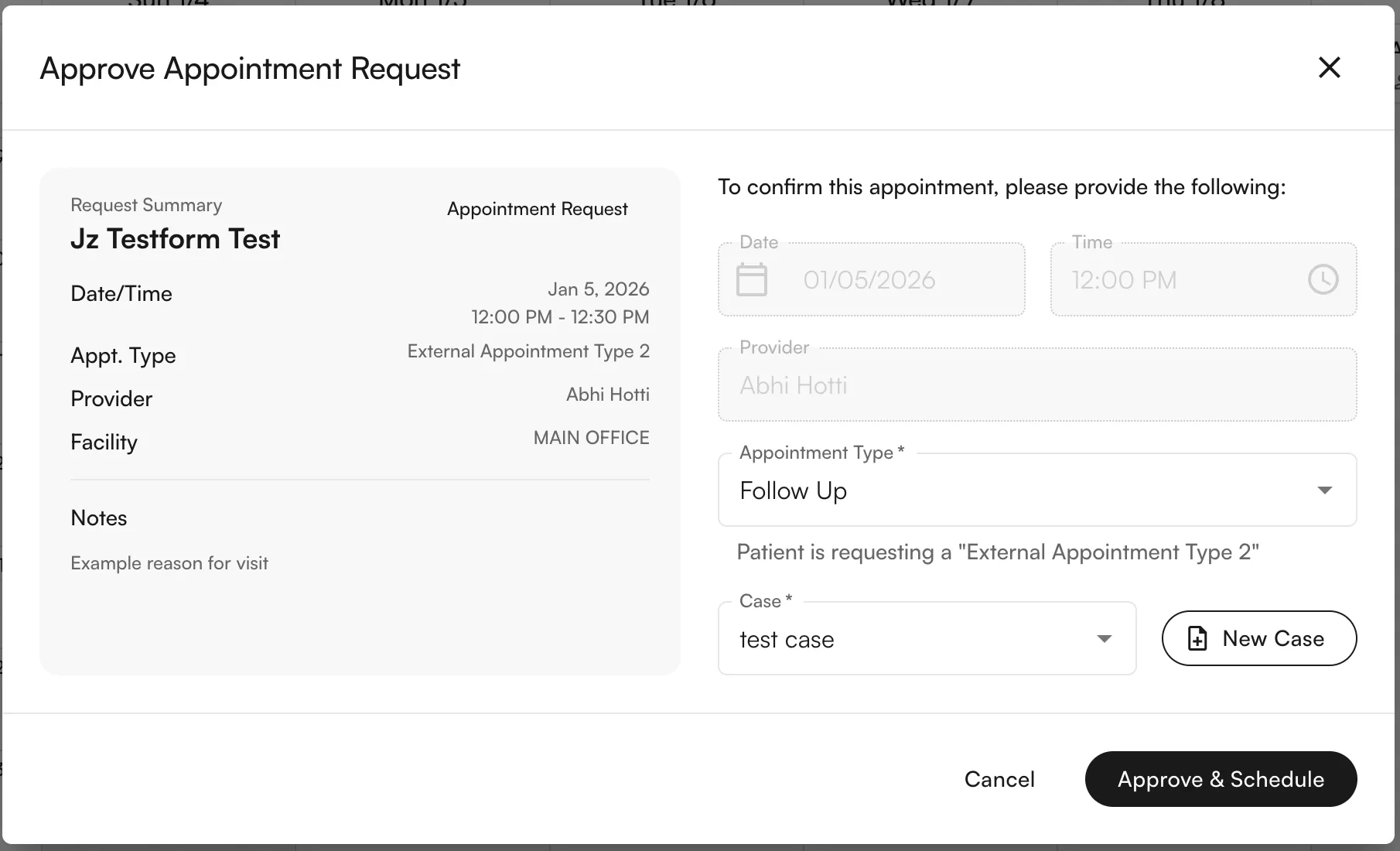Click the MAIN OFFICE facility value
Viewport: 1400px width, 851px height.
590,437
